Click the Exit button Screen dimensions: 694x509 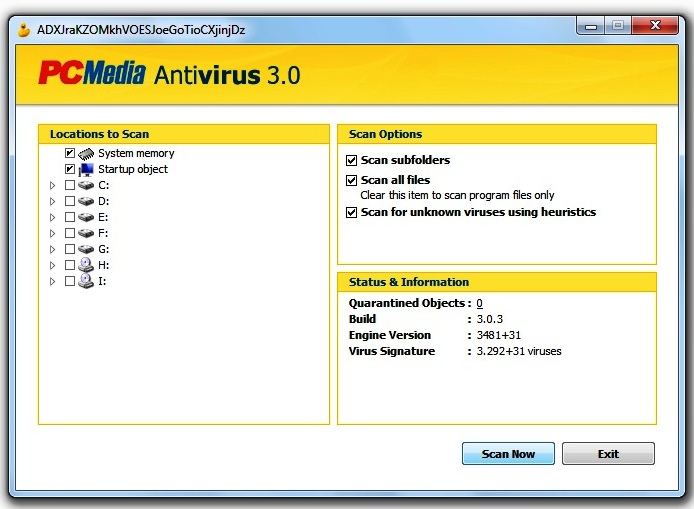(x=608, y=454)
